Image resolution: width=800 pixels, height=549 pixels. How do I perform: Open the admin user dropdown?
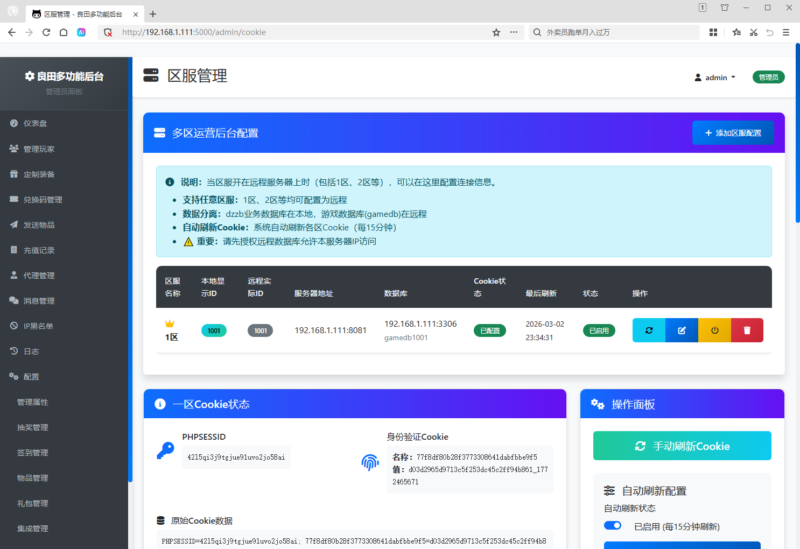[715, 78]
